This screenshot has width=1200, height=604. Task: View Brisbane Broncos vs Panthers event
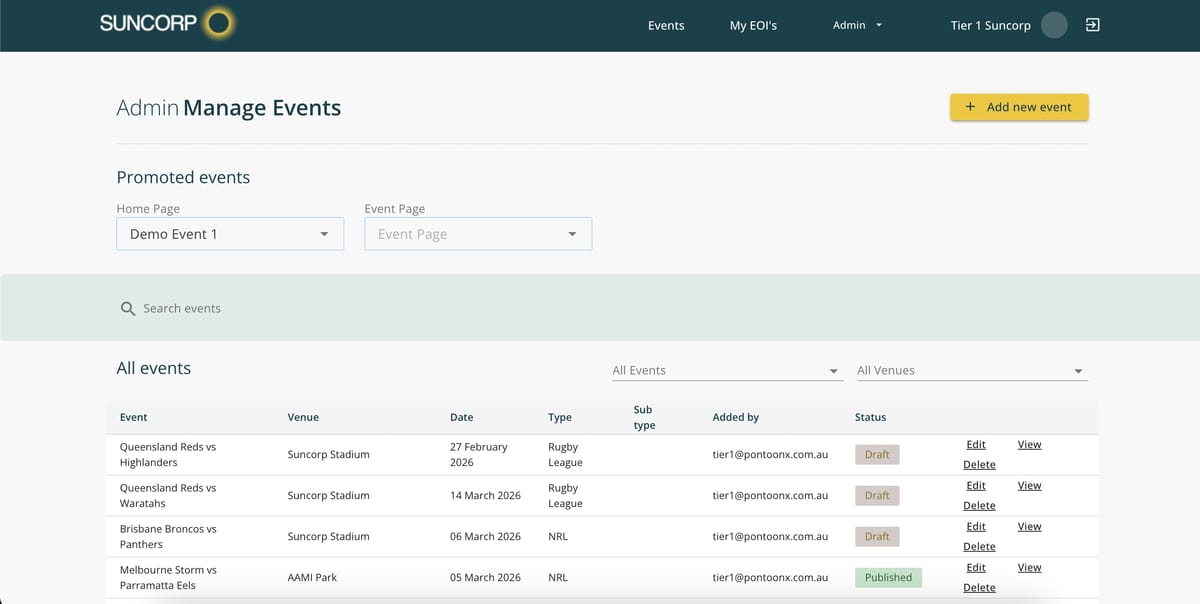1029,527
